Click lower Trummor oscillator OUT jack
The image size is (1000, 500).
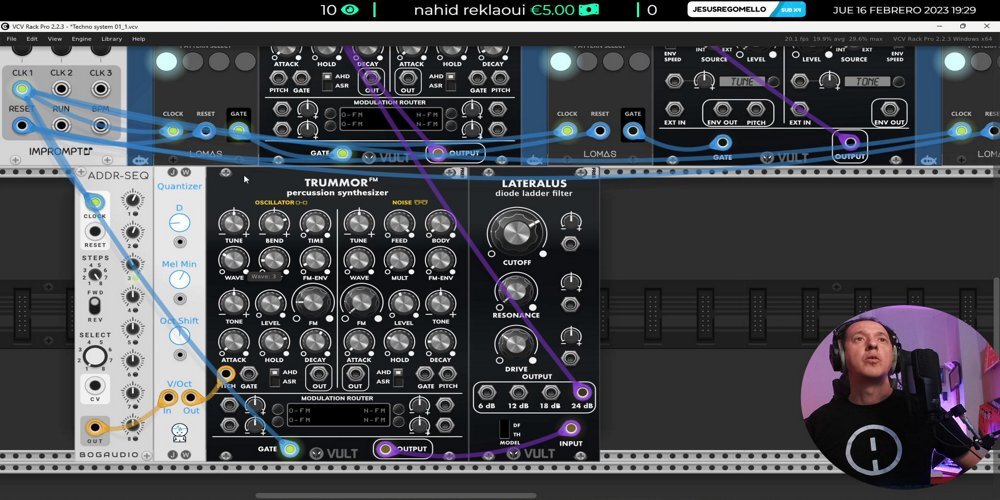(x=319, y=374)
